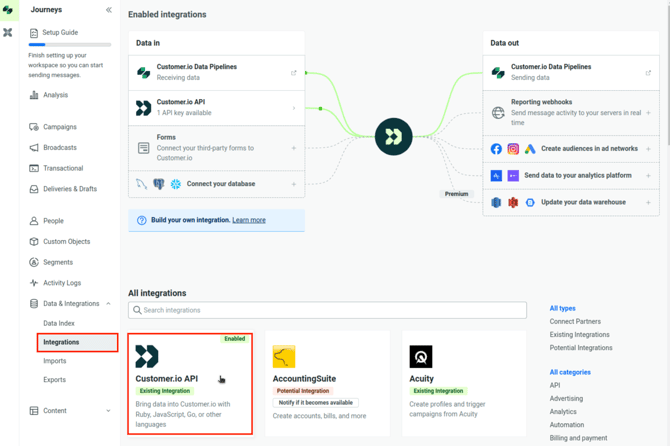Image resolution: width=670 pixels, height=446 pixels.
Task: Open the Activity Logs page
Action: tap(61, 283)
